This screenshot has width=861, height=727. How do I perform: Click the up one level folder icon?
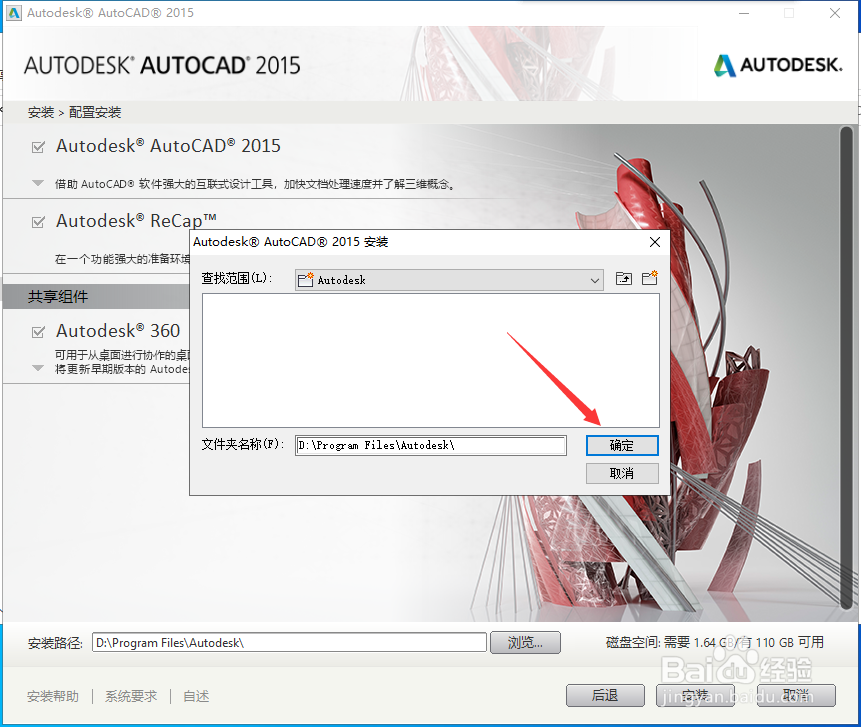tap(623, 278)
